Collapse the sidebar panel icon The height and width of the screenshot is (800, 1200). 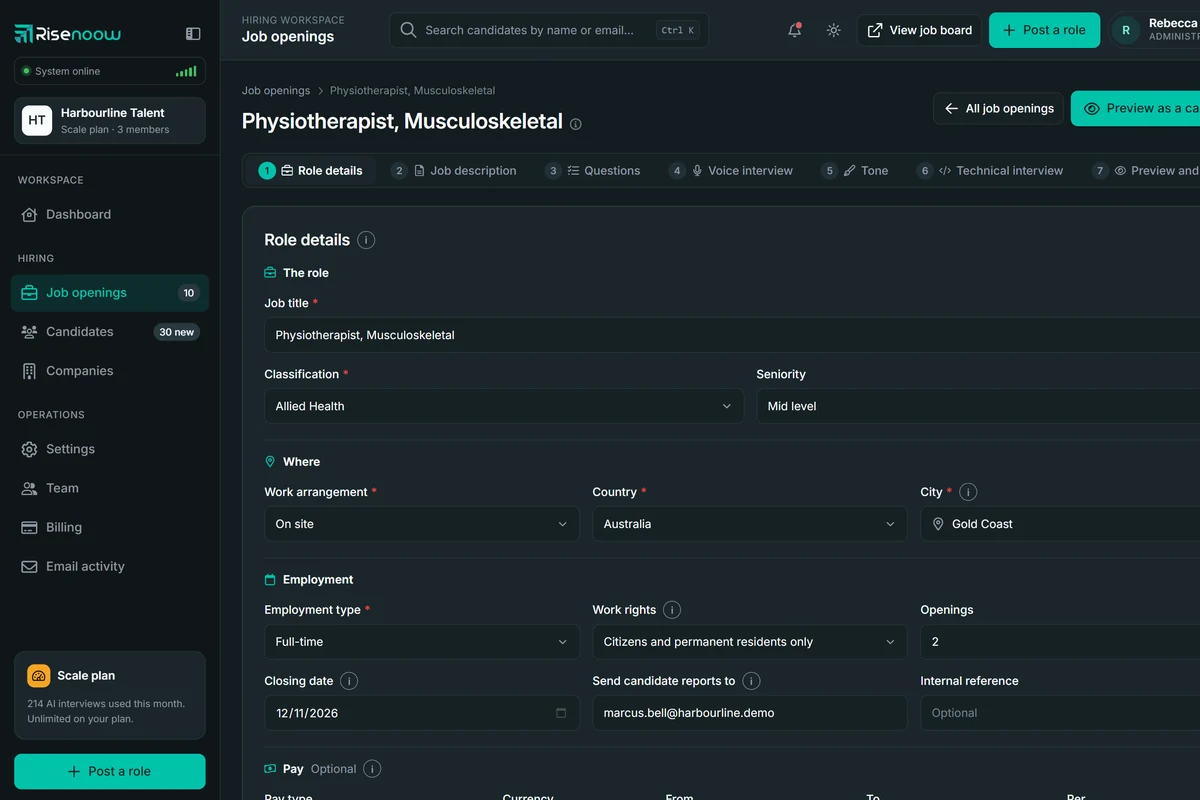tap(193, 34)
